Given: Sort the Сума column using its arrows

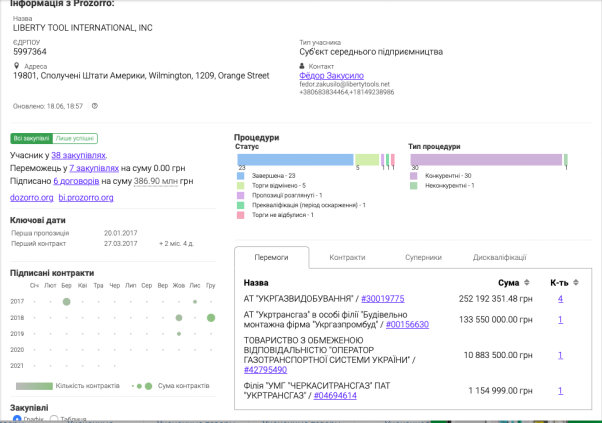Looking at the screenshot, I should 526,283.
